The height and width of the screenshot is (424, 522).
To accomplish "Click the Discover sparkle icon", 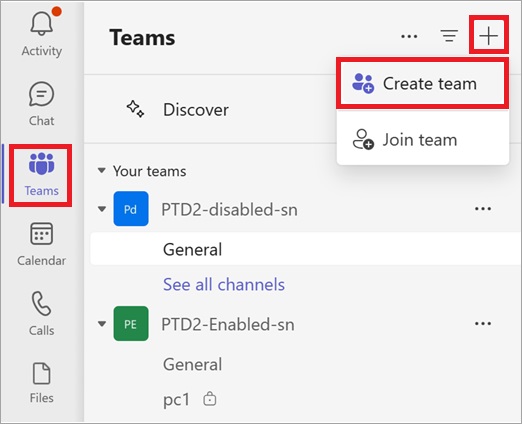I will [x=135, y=109].
